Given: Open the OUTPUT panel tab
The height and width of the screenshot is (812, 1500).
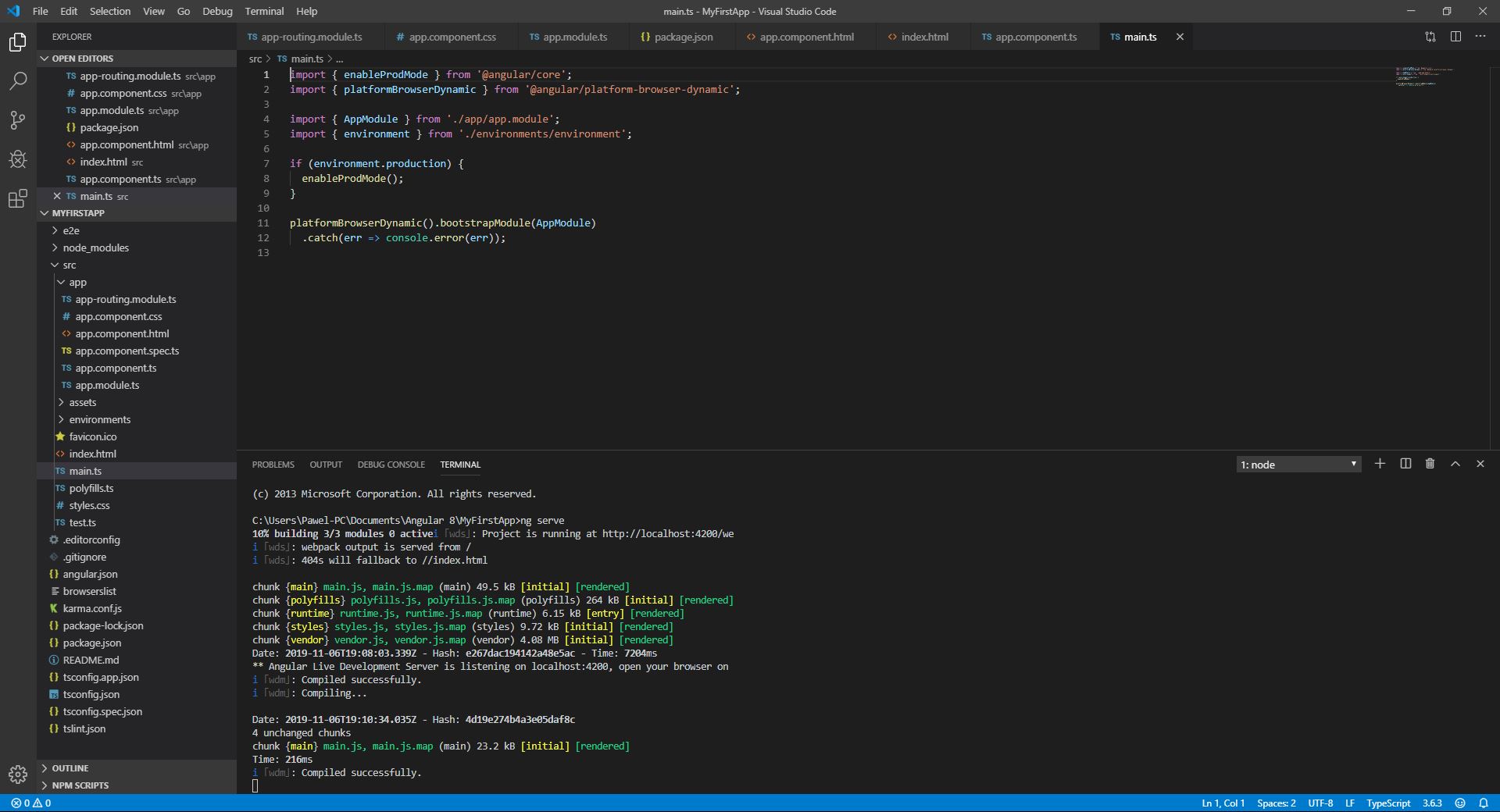Looking at the screenshot, I should point(326,465).
